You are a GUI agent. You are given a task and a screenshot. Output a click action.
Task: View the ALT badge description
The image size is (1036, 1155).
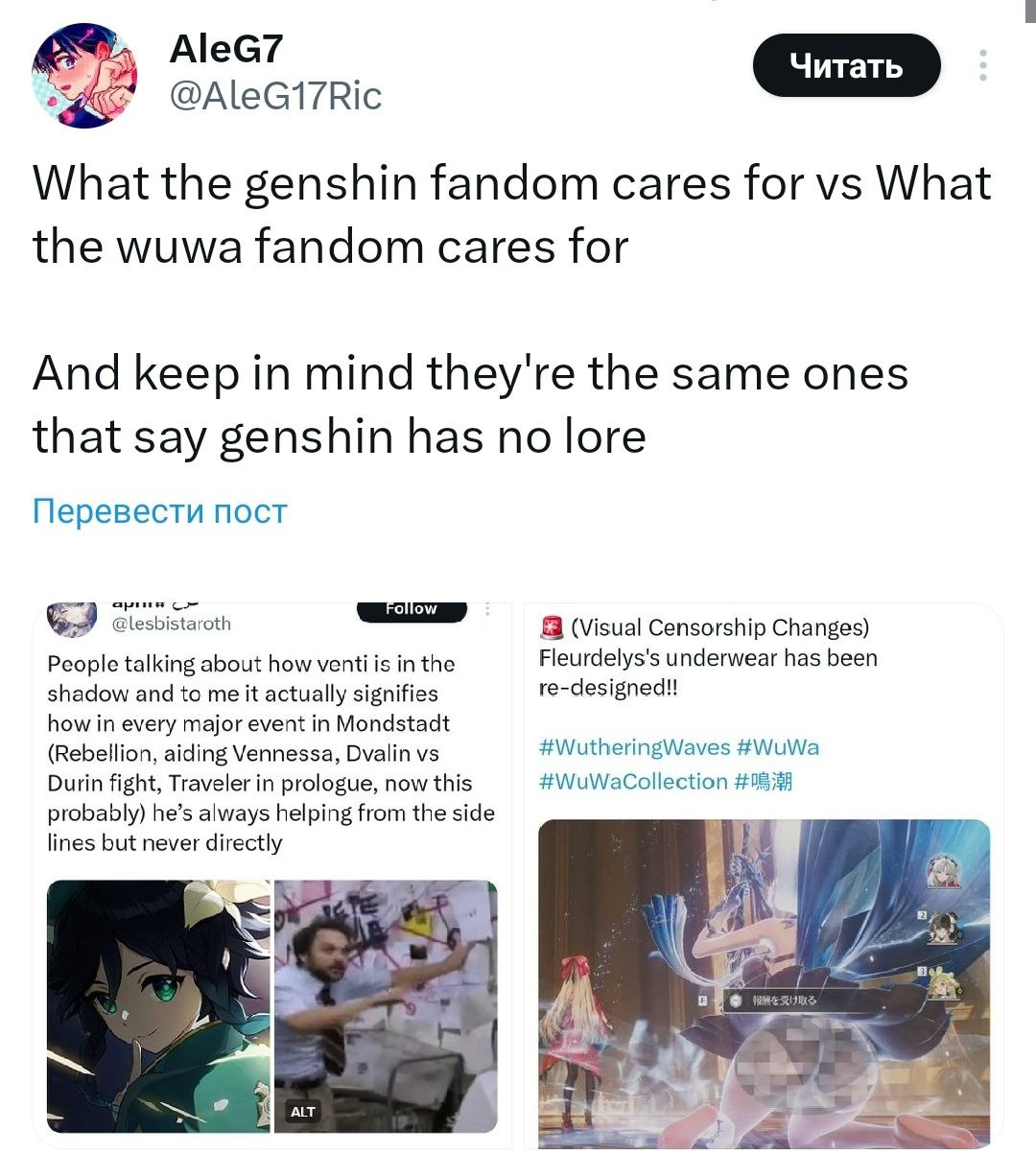tap(302, 1111)
